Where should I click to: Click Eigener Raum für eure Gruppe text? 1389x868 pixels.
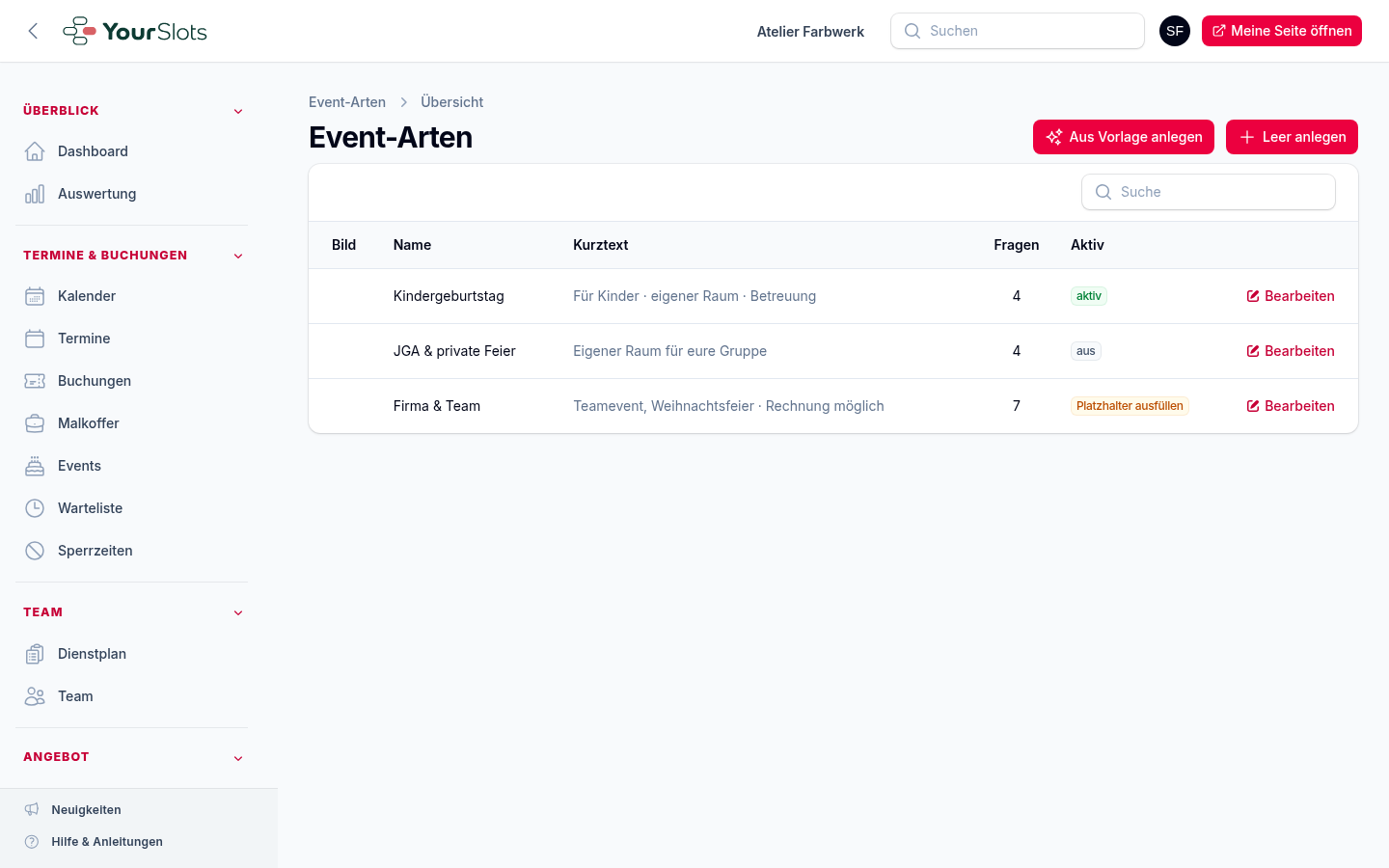coord(669,351)
